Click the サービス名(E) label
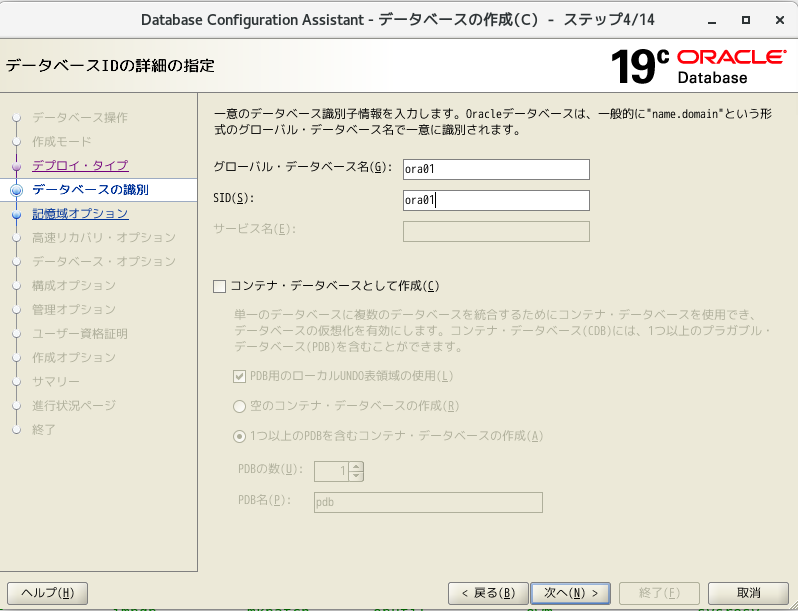The image size is (798, 611). coord(254,229)
